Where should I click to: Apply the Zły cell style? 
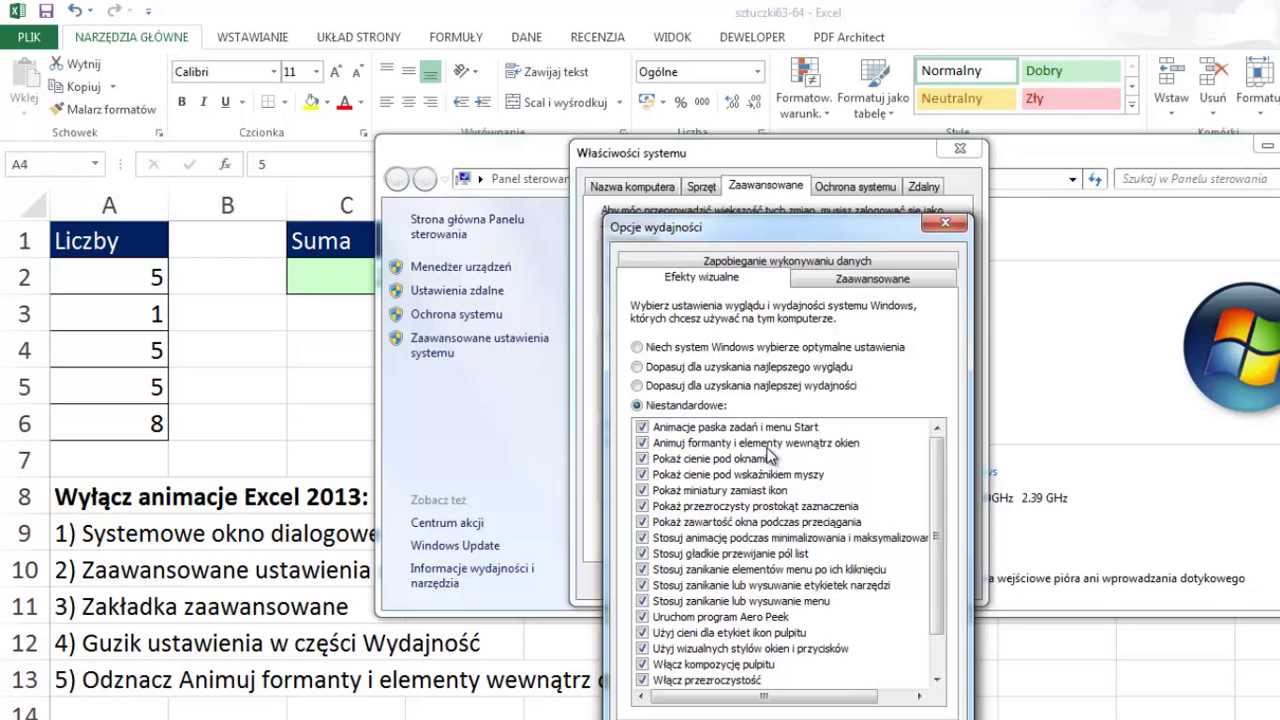point(1069,99)
